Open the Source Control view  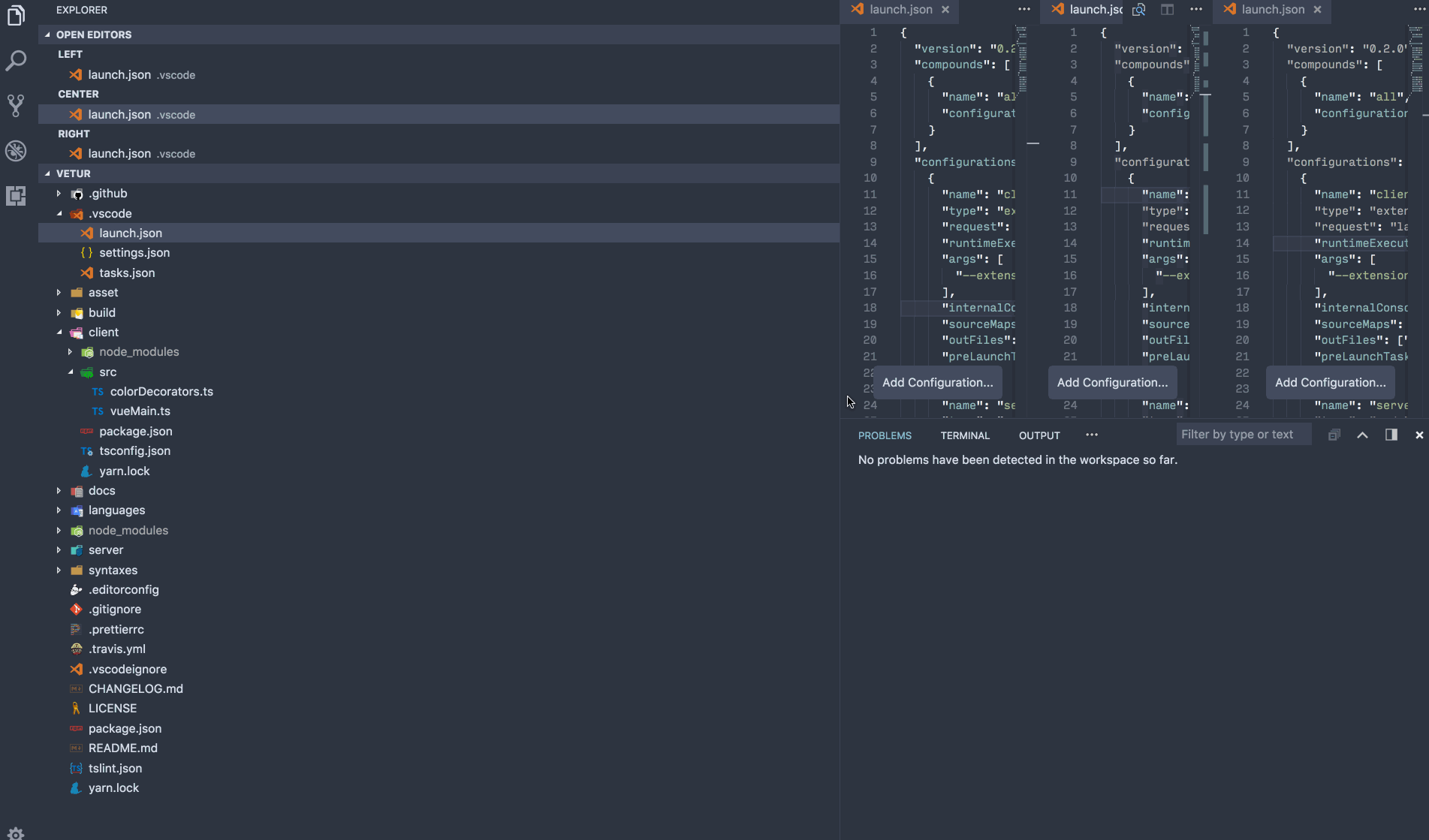click(x=16, y=105)
